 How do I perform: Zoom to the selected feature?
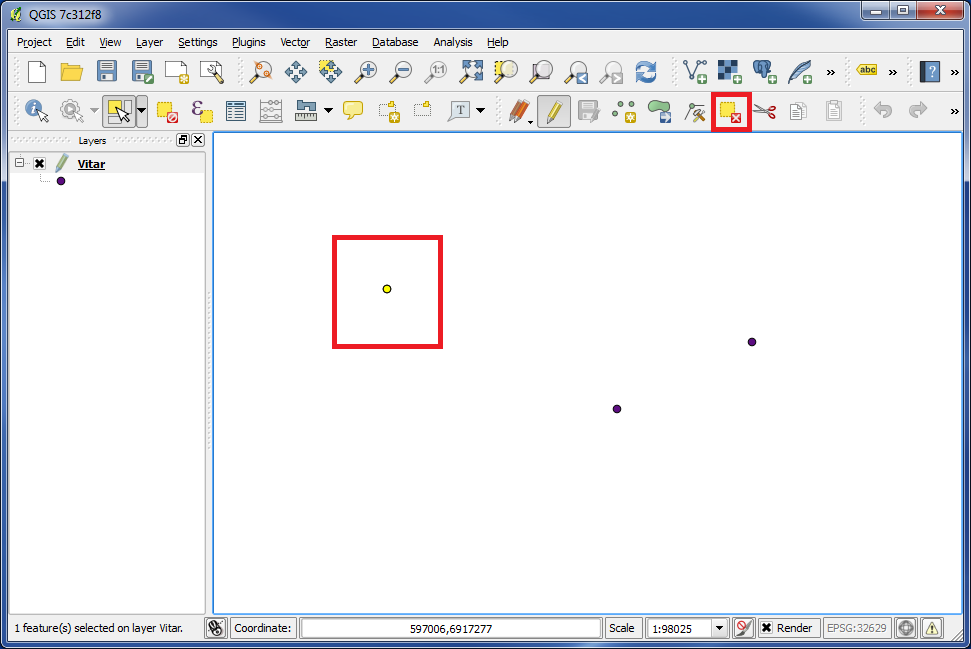click(x=506, y=72)
